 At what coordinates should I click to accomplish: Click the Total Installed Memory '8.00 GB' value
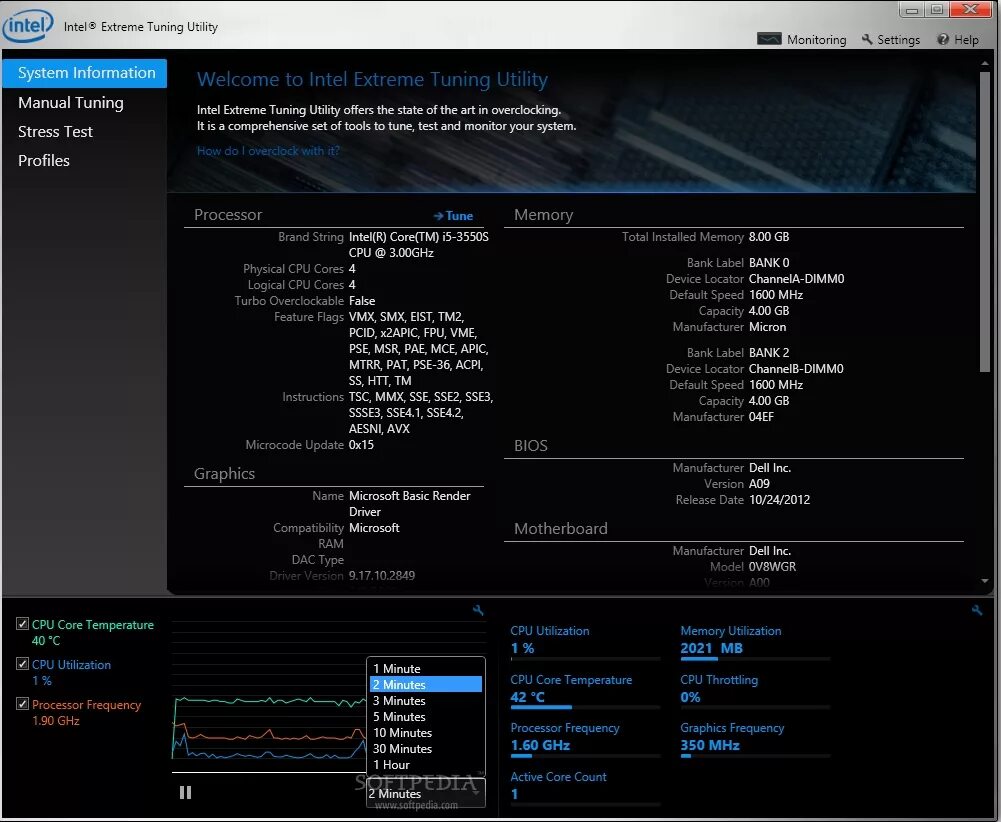tap(769, 237)
